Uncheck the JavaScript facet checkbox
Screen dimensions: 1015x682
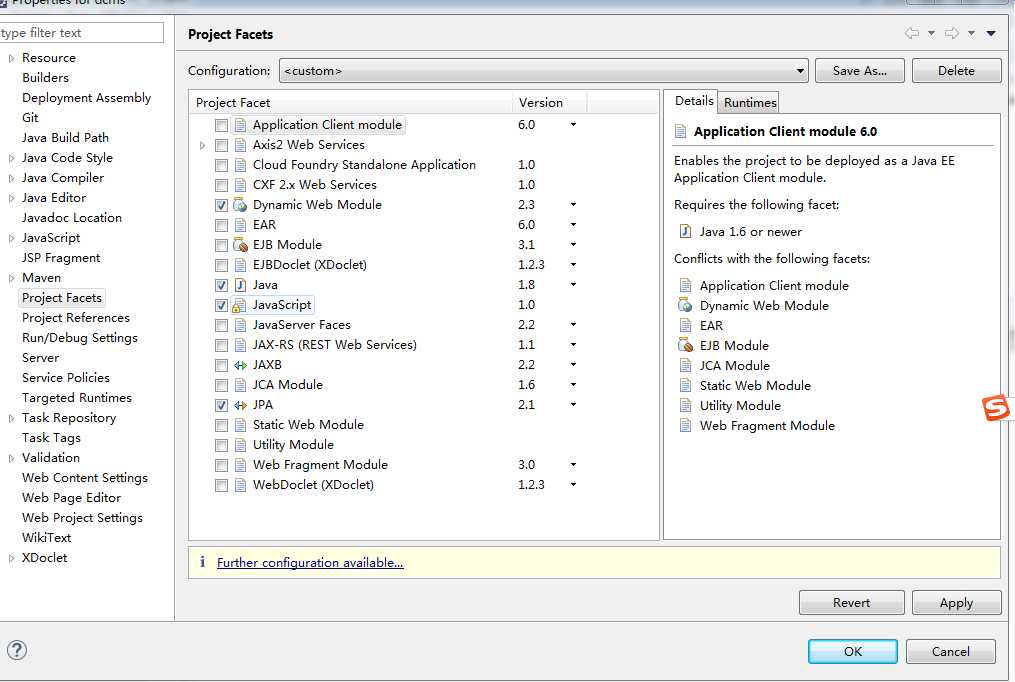pyautogui.click(x=221, y=305)
